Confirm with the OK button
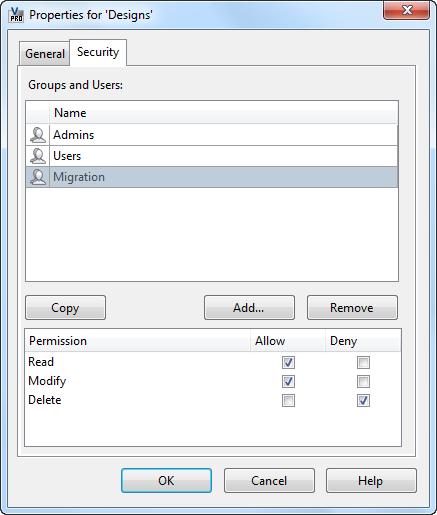The height and width of the screenshot is (515, 437). pyautogui.click(x=166, y=481)
